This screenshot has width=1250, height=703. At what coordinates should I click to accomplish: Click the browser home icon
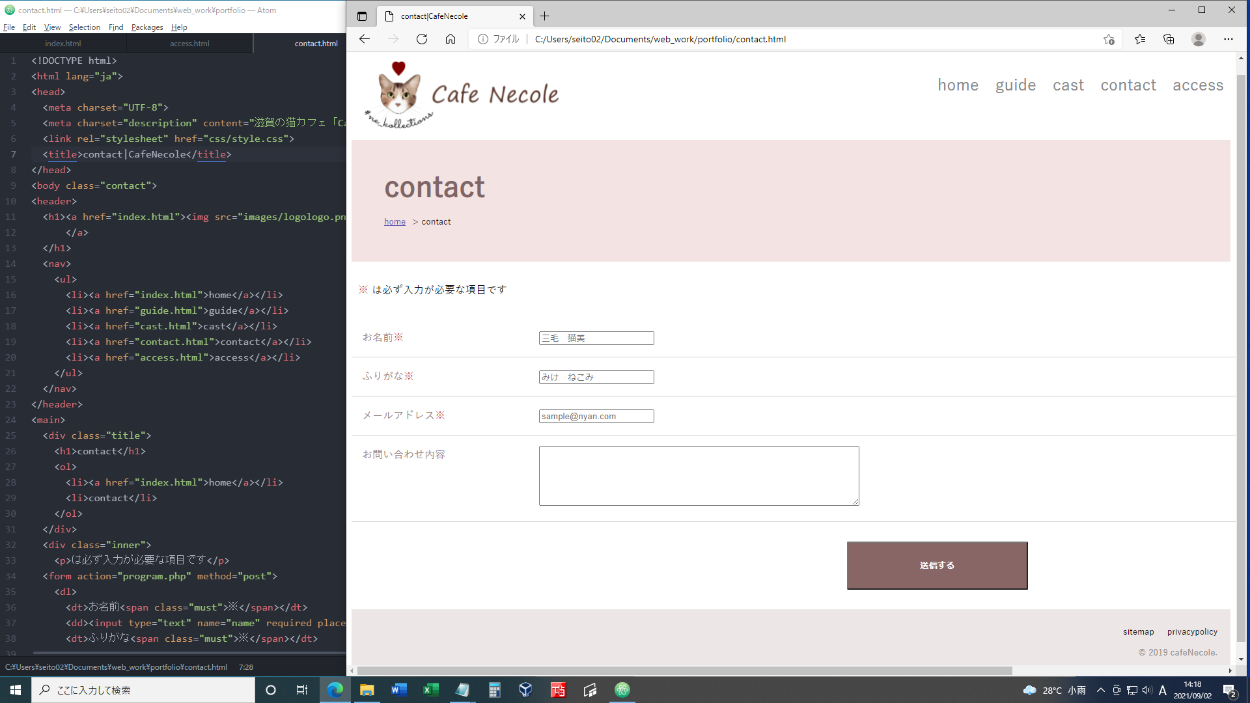pos(450,39)
